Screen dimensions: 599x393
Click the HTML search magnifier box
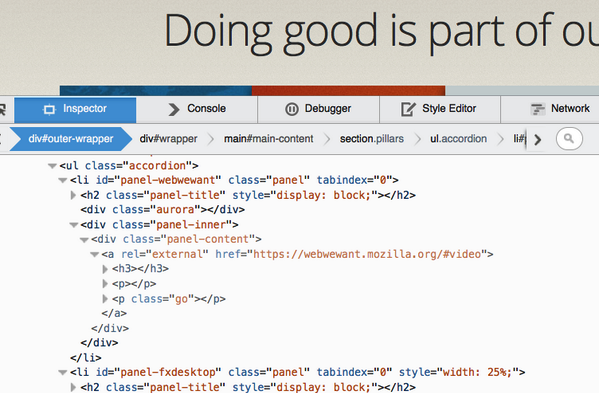(569, 139)
